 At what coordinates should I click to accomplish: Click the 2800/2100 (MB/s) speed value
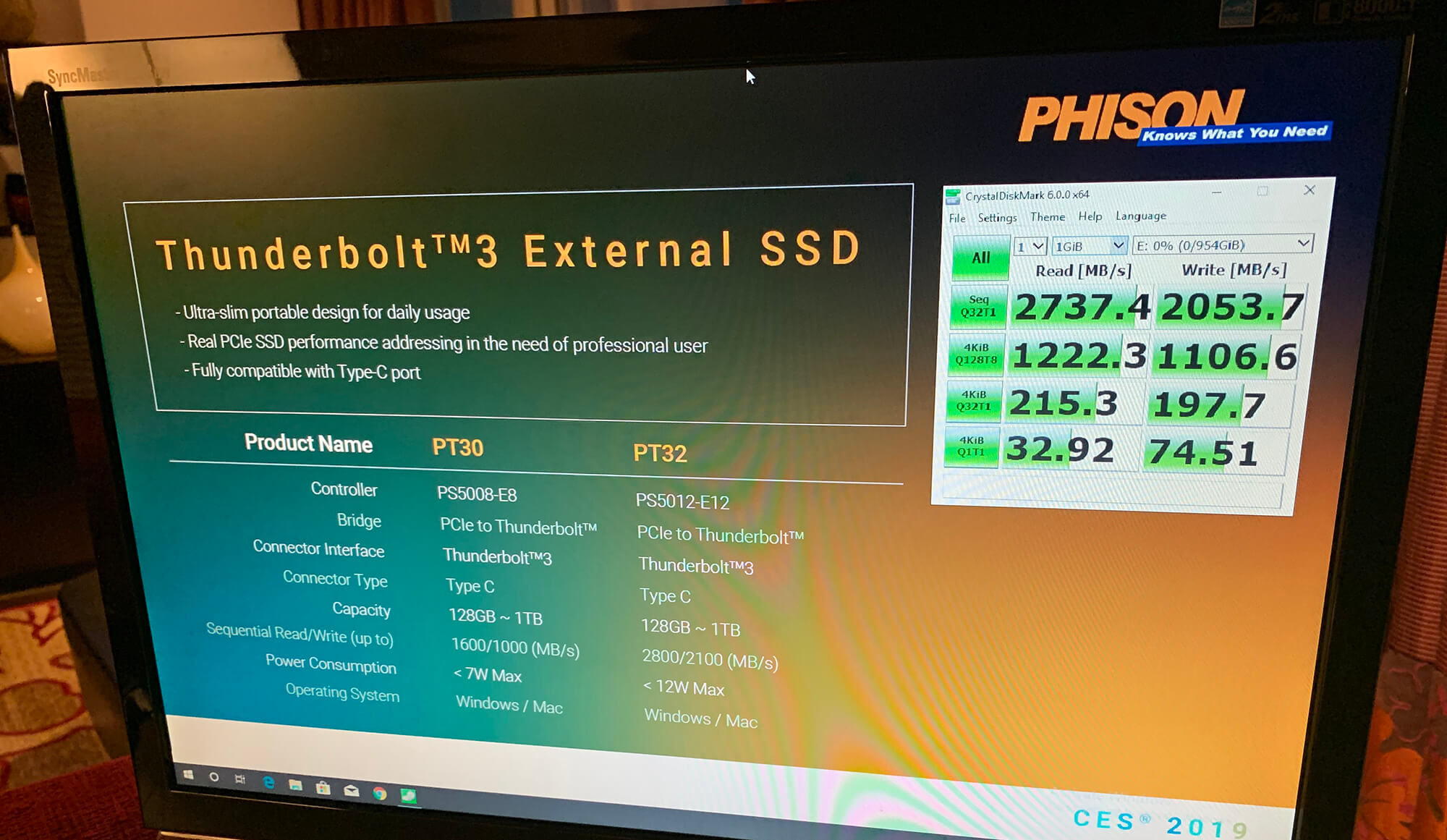(x=710, y=659)
